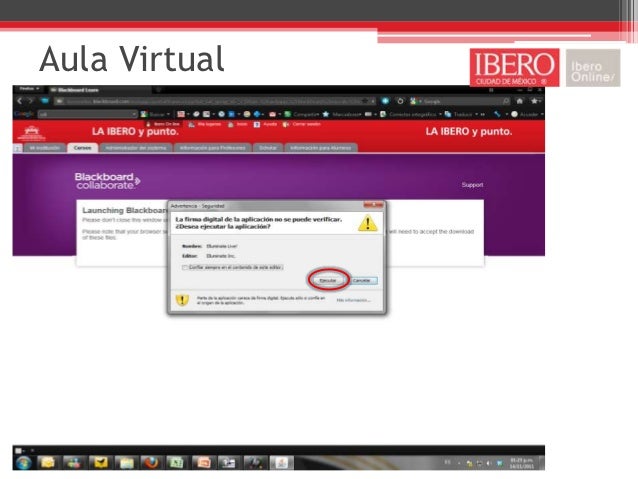
Task: Switch to Mi institución tab
Action: 45,148
